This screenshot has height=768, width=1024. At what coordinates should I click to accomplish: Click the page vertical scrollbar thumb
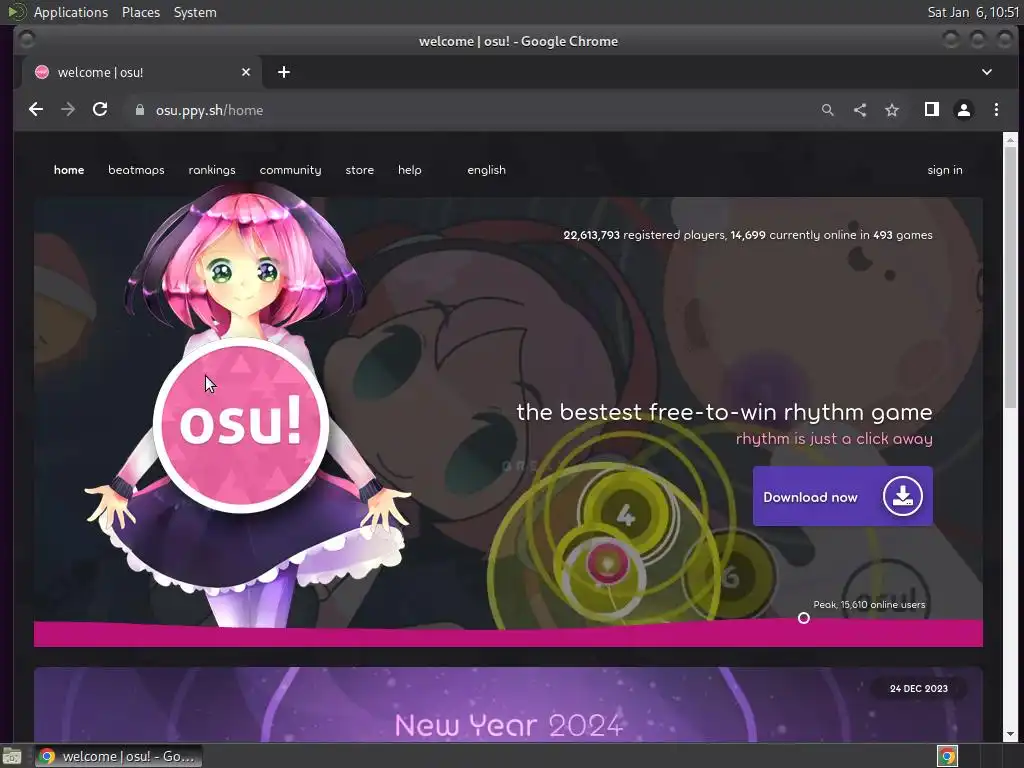click(1010, 278)
